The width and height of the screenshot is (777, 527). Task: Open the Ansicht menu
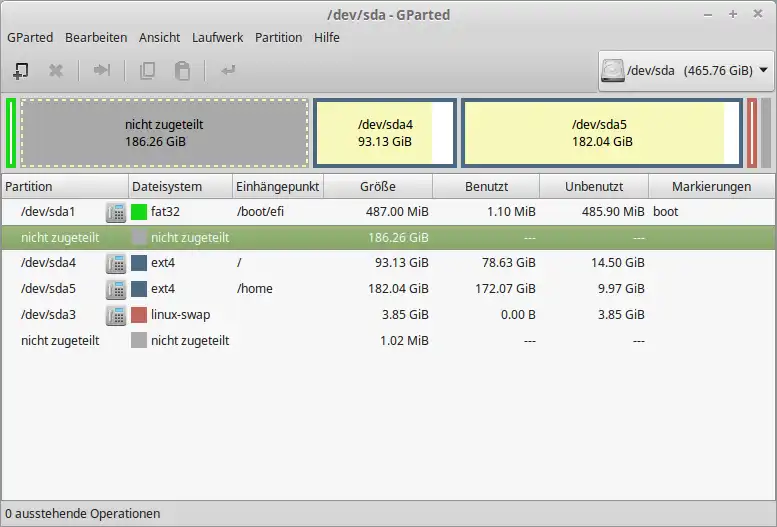tap(160, 38)
